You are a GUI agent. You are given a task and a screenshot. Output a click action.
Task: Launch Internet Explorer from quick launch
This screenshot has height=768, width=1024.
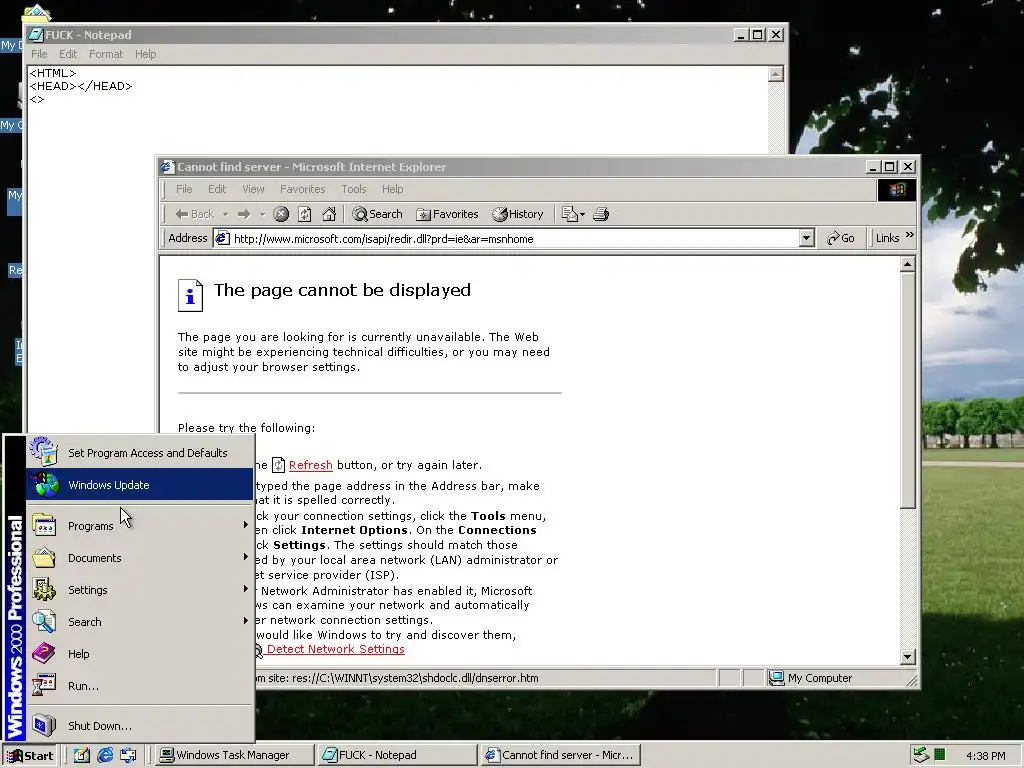(105, 756)
